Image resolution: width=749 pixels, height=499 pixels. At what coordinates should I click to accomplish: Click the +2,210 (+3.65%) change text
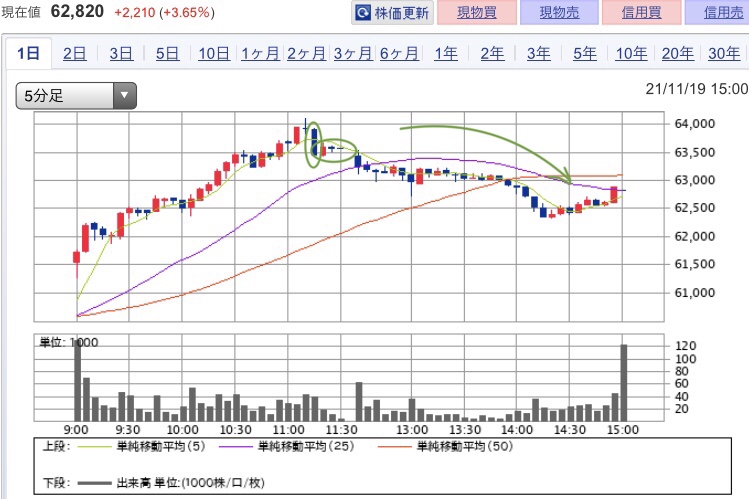[x=164, y=12]
